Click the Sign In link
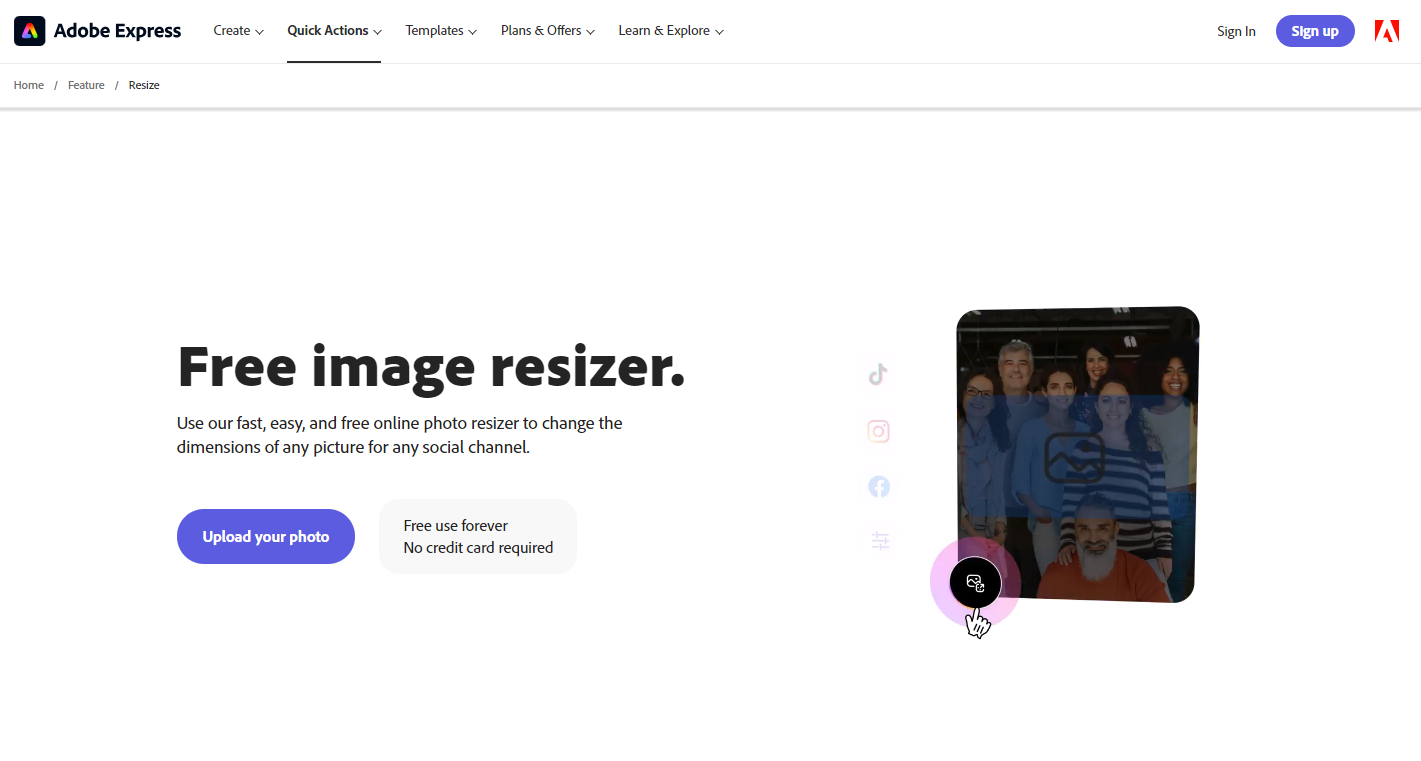 pos(1236,31)
